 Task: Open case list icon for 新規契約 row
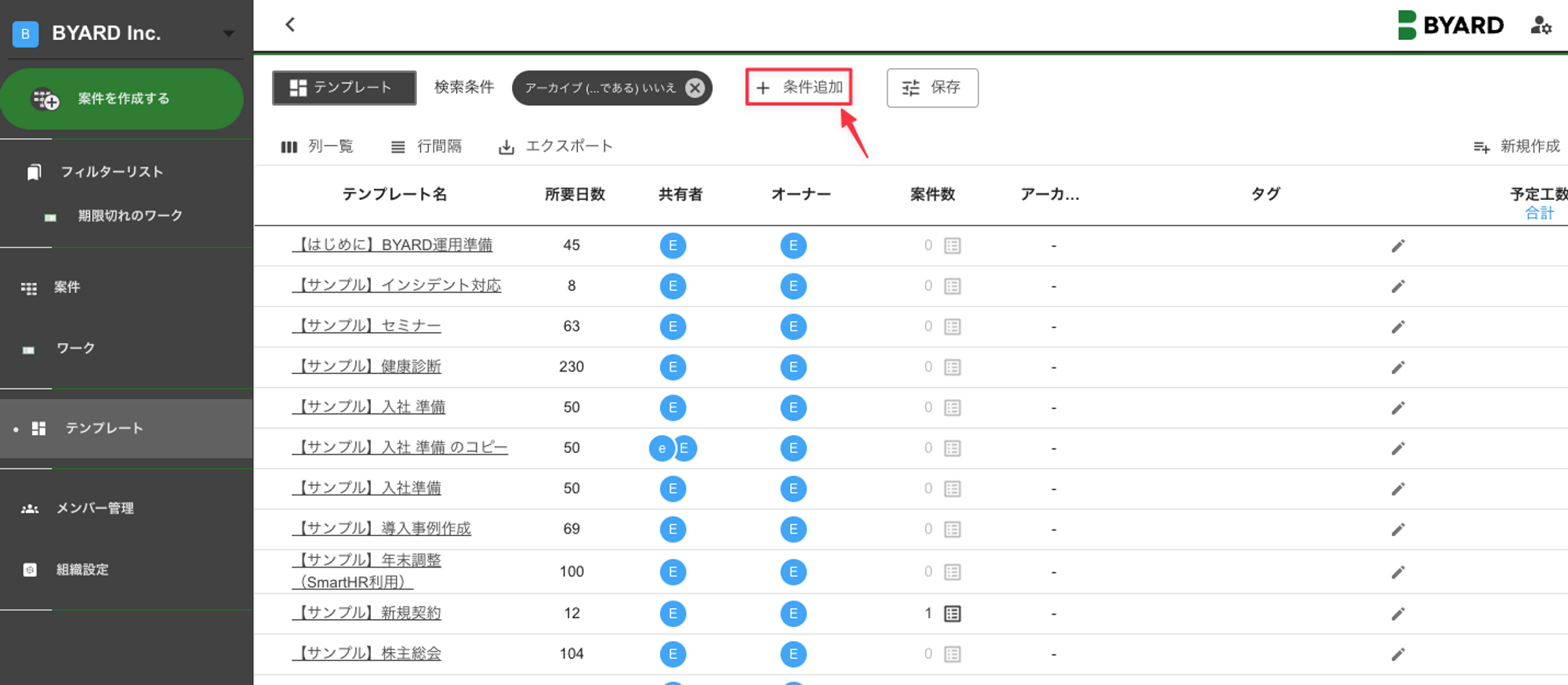(953, 614)
